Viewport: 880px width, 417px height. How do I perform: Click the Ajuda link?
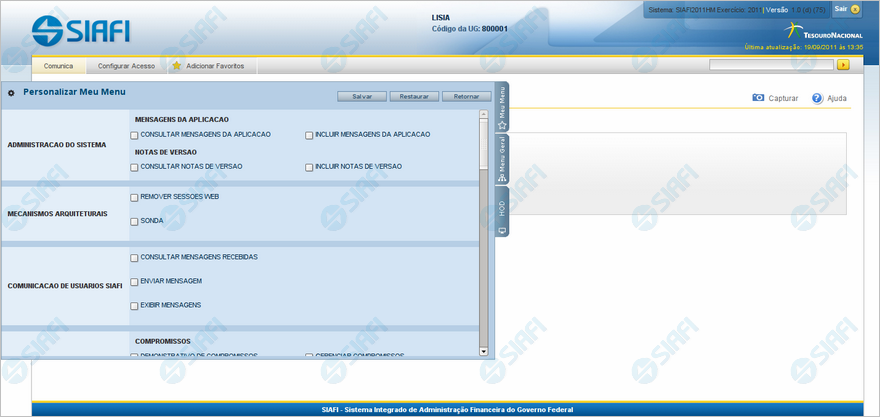(x=837, y=98)
